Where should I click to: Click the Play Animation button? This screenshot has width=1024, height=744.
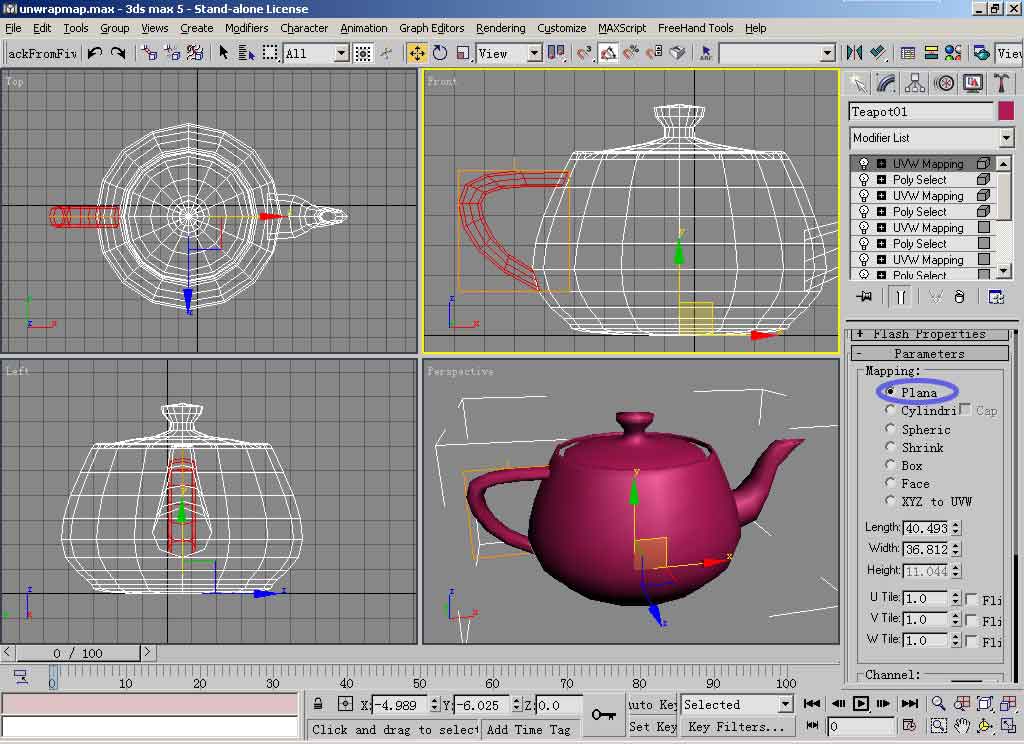tap(861, 704)
